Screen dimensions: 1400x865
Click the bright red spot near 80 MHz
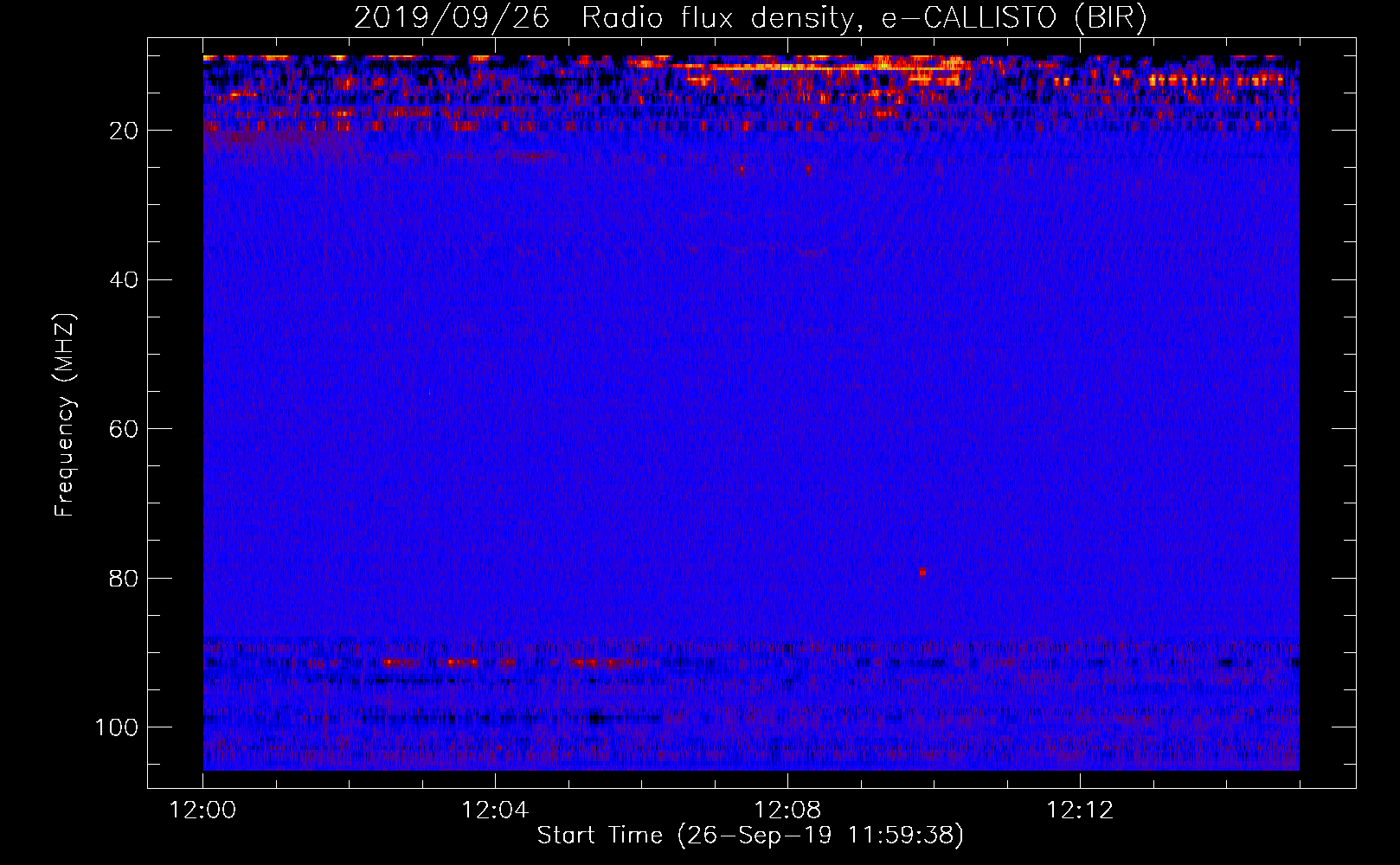(x=923, y=572)
